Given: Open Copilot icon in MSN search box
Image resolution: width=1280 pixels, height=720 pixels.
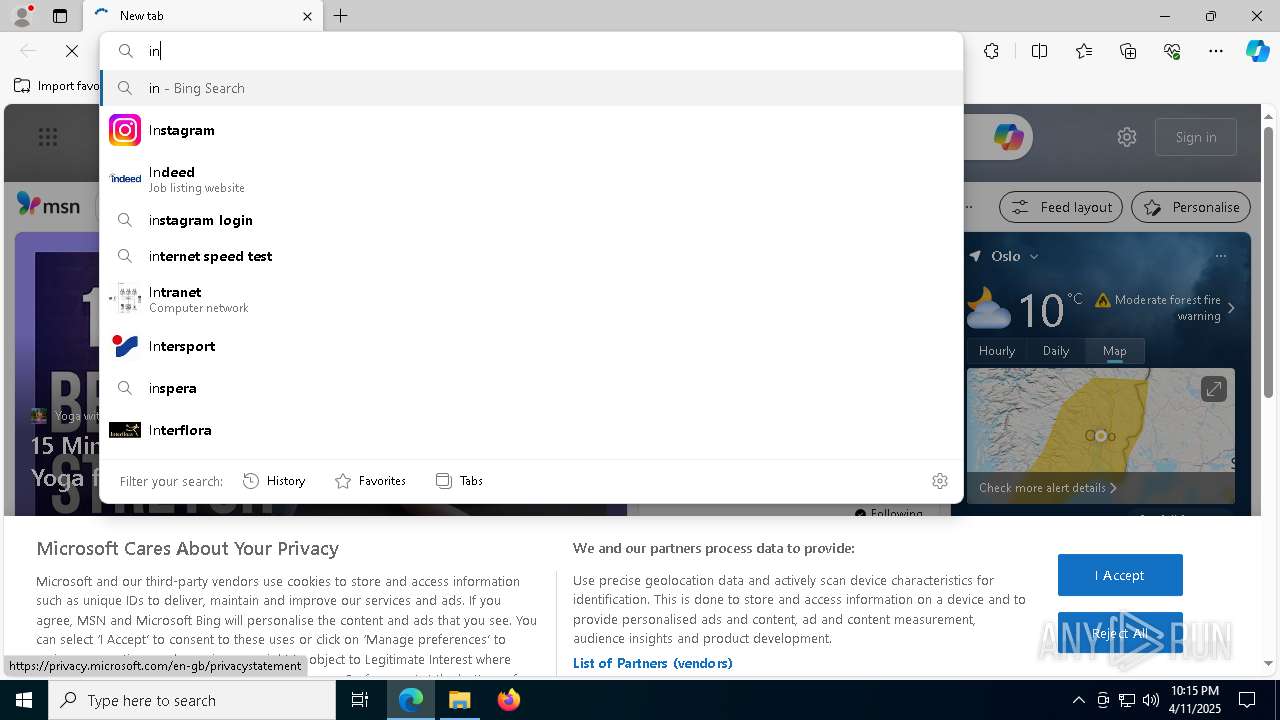Looking at the screenshot, I should pyautogui.click(x=1008, y=137).
